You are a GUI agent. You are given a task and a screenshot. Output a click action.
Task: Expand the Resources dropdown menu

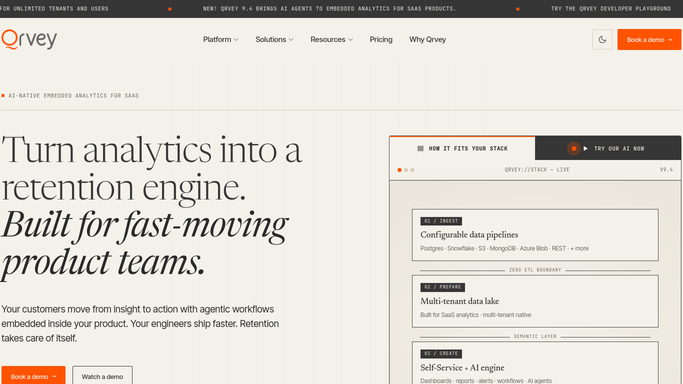tap(331, 40)
